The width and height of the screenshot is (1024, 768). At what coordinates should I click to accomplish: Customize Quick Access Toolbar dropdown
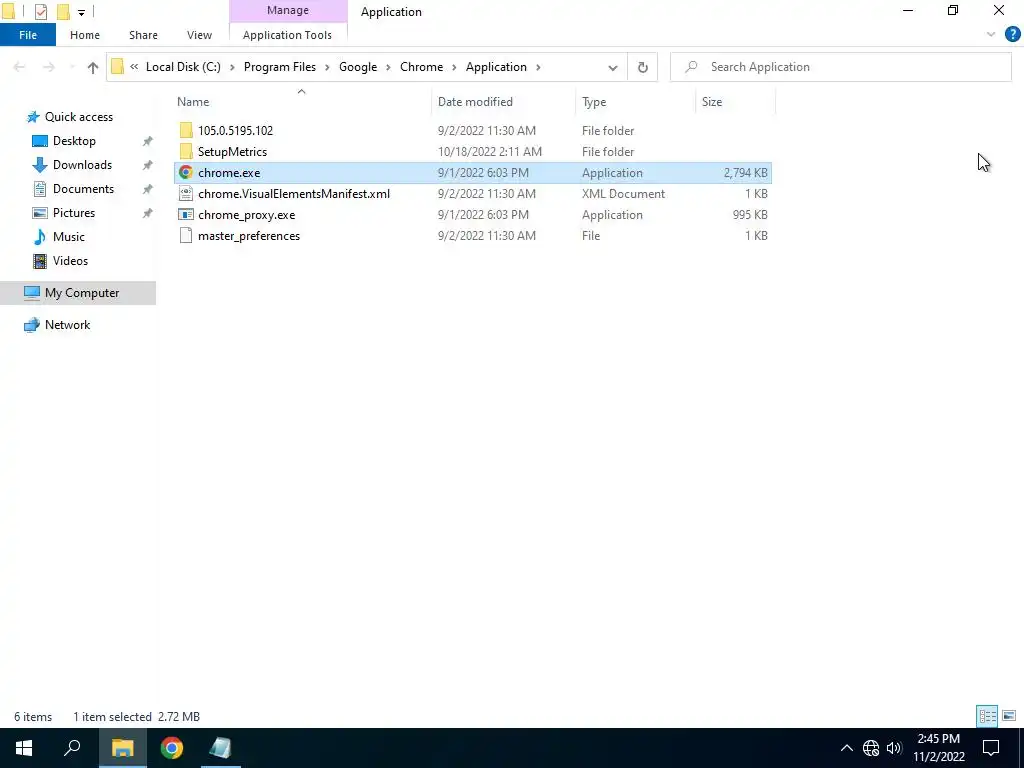(x=81, y=12)
